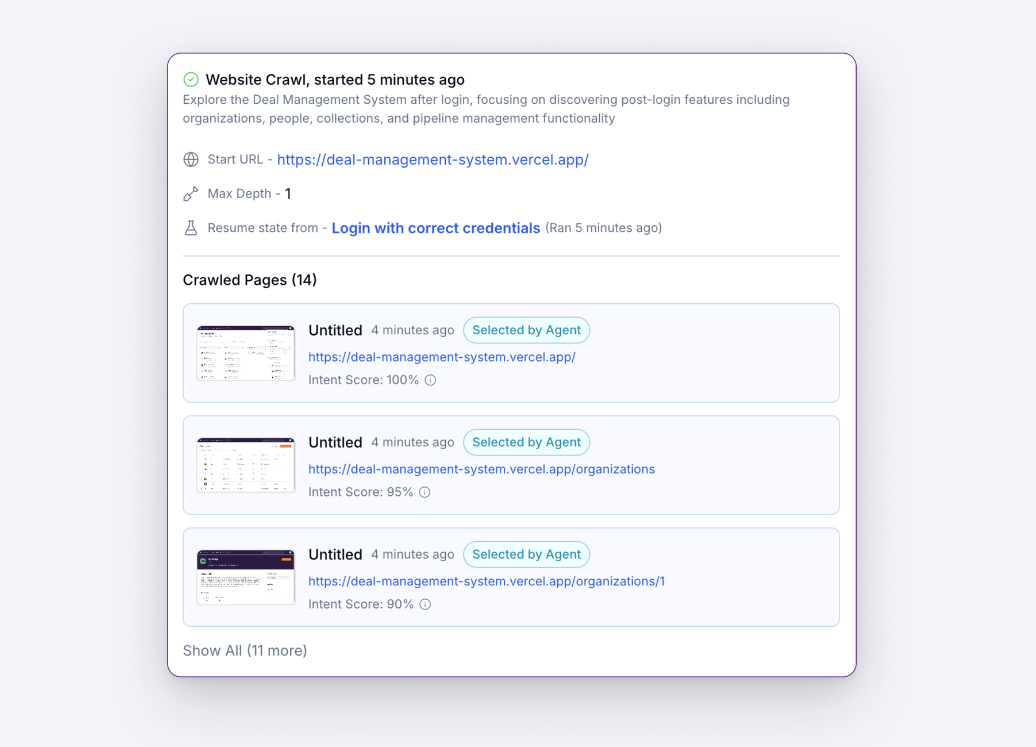Click Selected by Agent badge on first crawled page
Screen dimensions: 1036x747
[526, 330]
